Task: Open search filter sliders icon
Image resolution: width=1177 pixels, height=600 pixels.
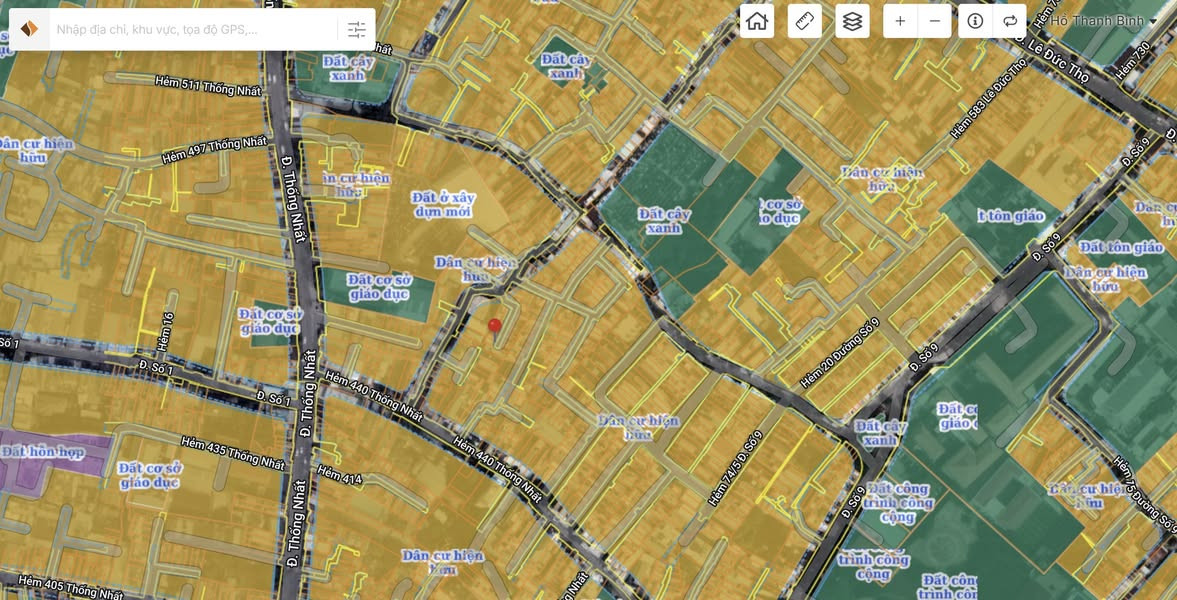Action: (357, 30)
